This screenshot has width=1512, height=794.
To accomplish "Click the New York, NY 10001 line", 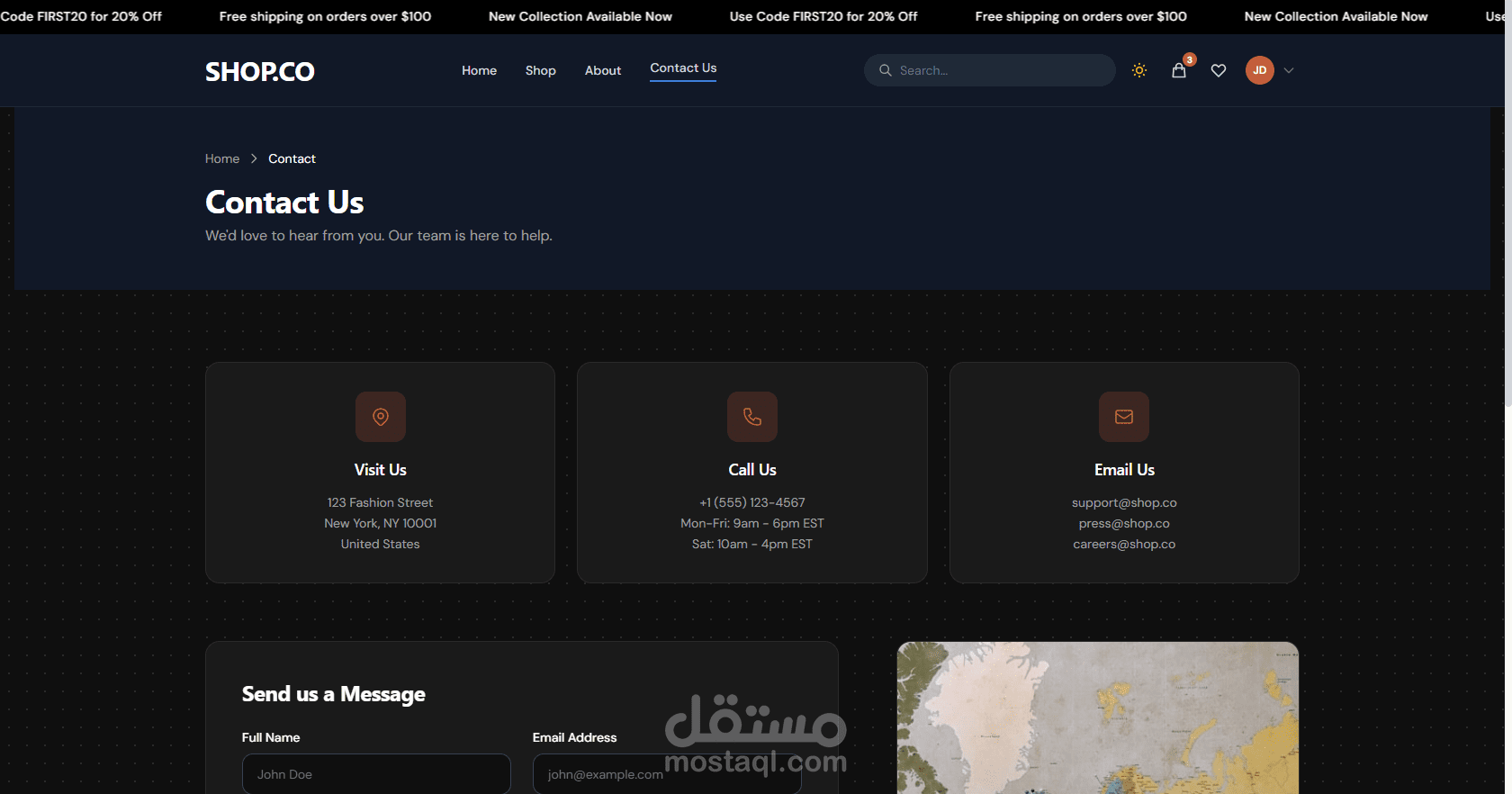I will point(380,523).
